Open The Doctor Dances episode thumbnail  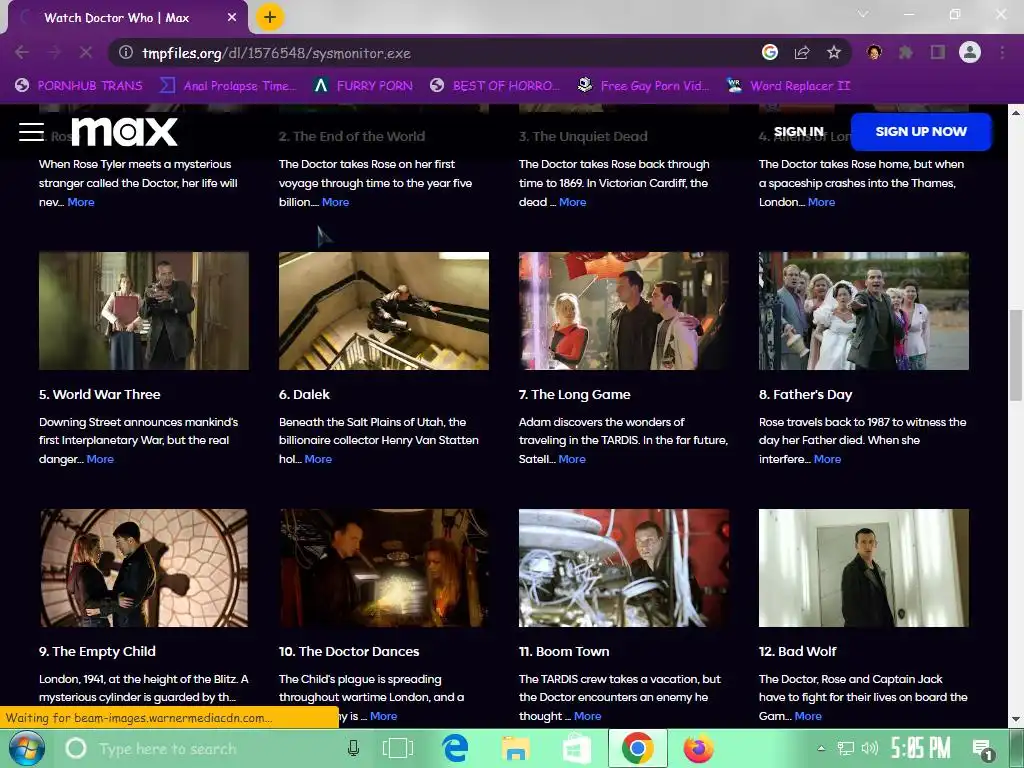(384, 568)
